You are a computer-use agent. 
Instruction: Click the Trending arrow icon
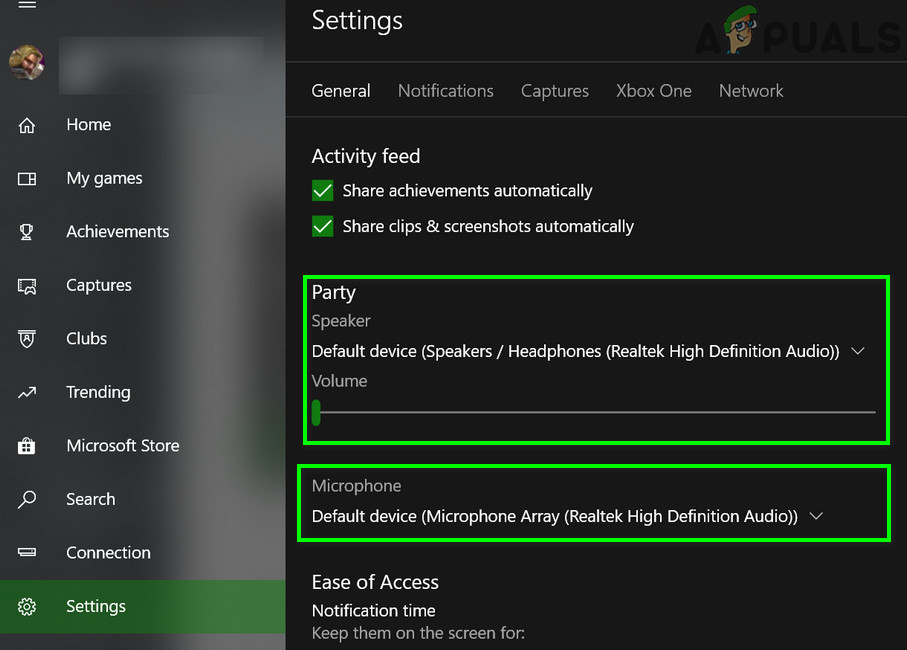tap(27, 393)
